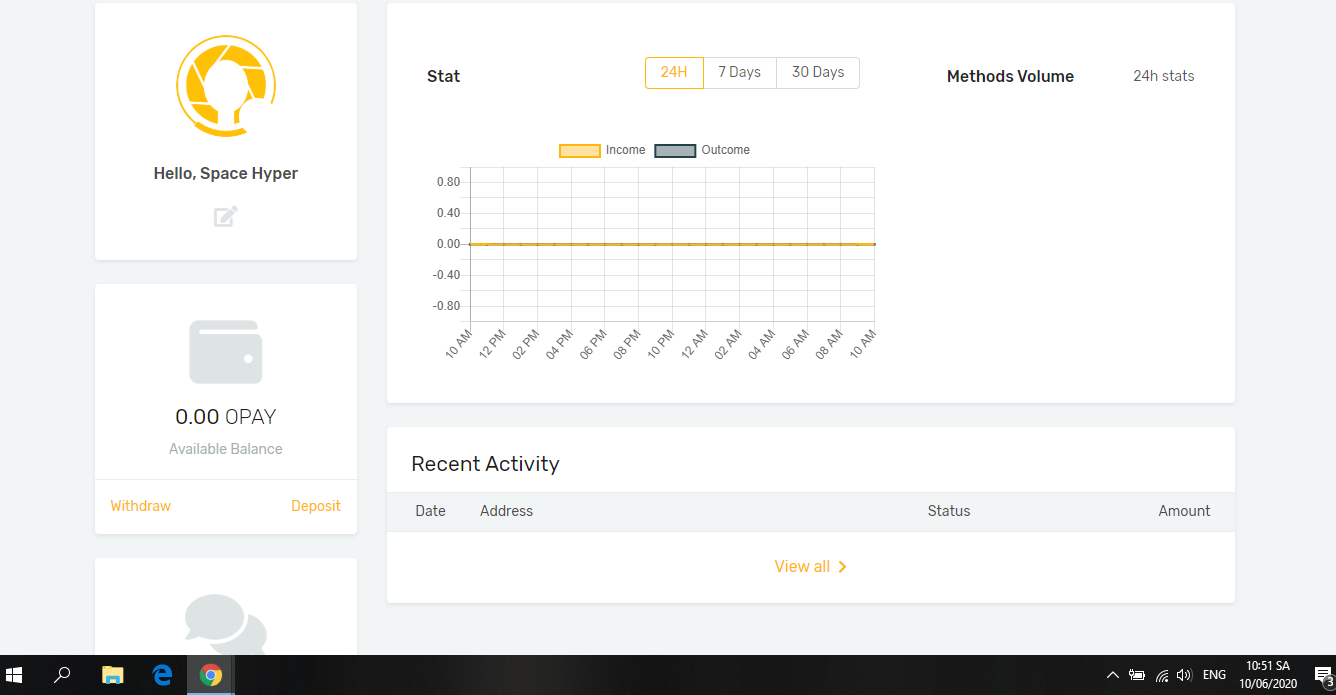Open the notification center icon
The width and height of the screenshot is (1336, 695).
coord(1323,675)
